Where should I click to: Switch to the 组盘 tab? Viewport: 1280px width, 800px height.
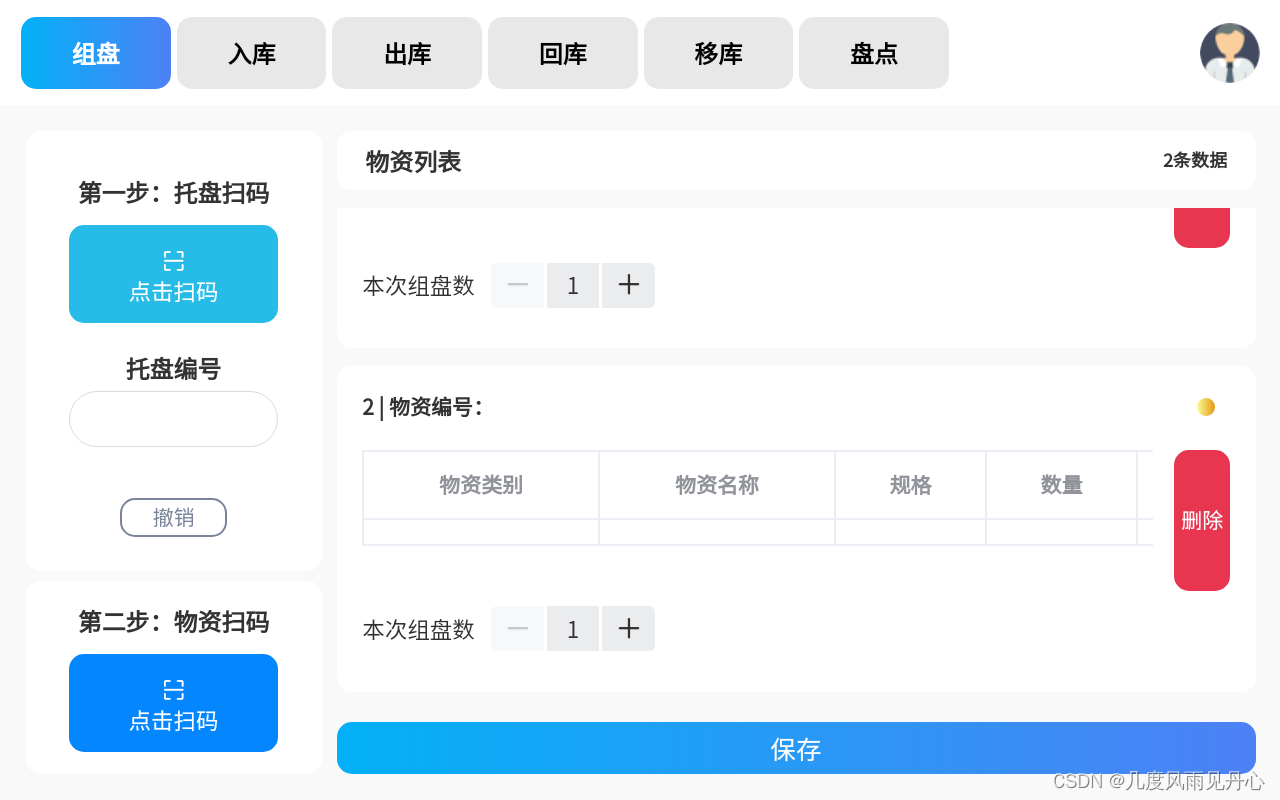pos(96,53)
